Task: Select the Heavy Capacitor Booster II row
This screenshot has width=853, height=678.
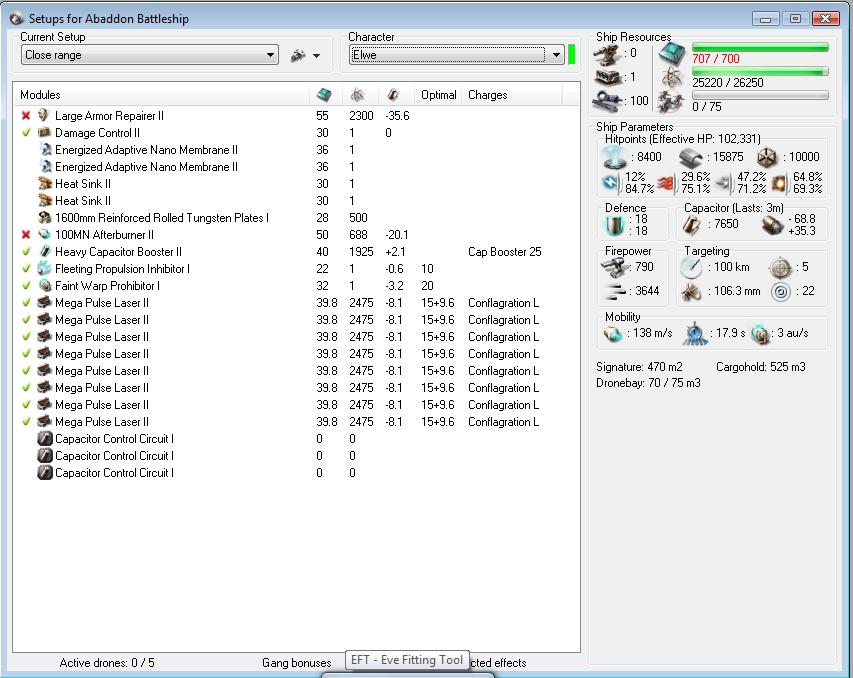Action: tap(118, 252)
